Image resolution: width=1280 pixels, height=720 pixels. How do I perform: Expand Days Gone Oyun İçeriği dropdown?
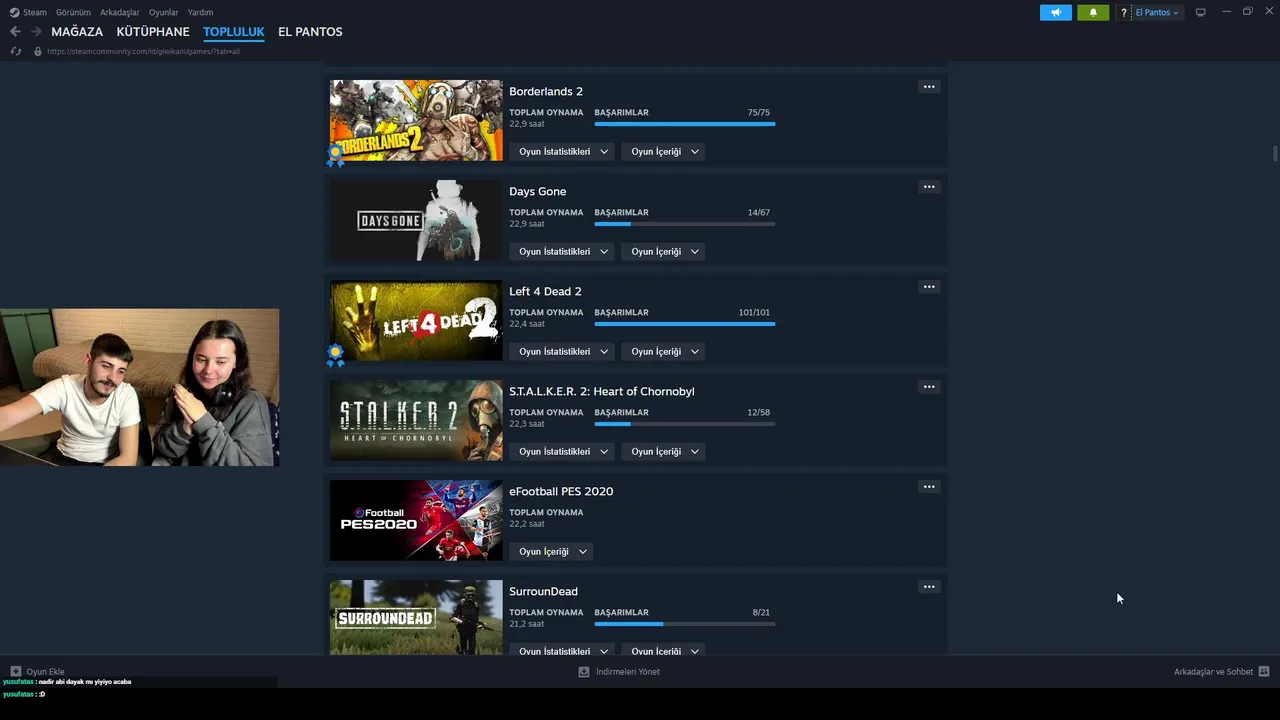coord(665,251)
